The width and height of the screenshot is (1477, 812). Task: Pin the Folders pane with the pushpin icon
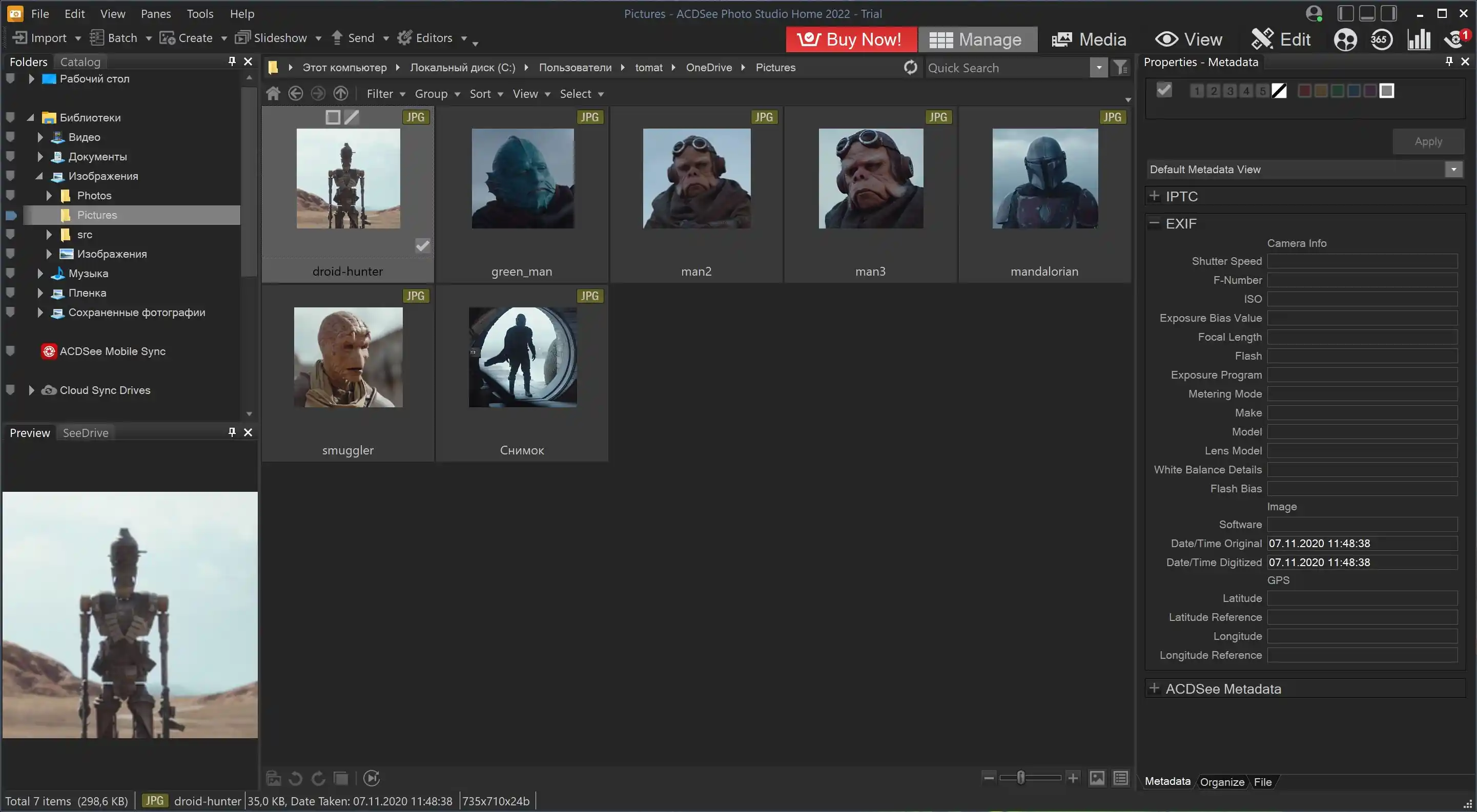(x=232, y=61)
